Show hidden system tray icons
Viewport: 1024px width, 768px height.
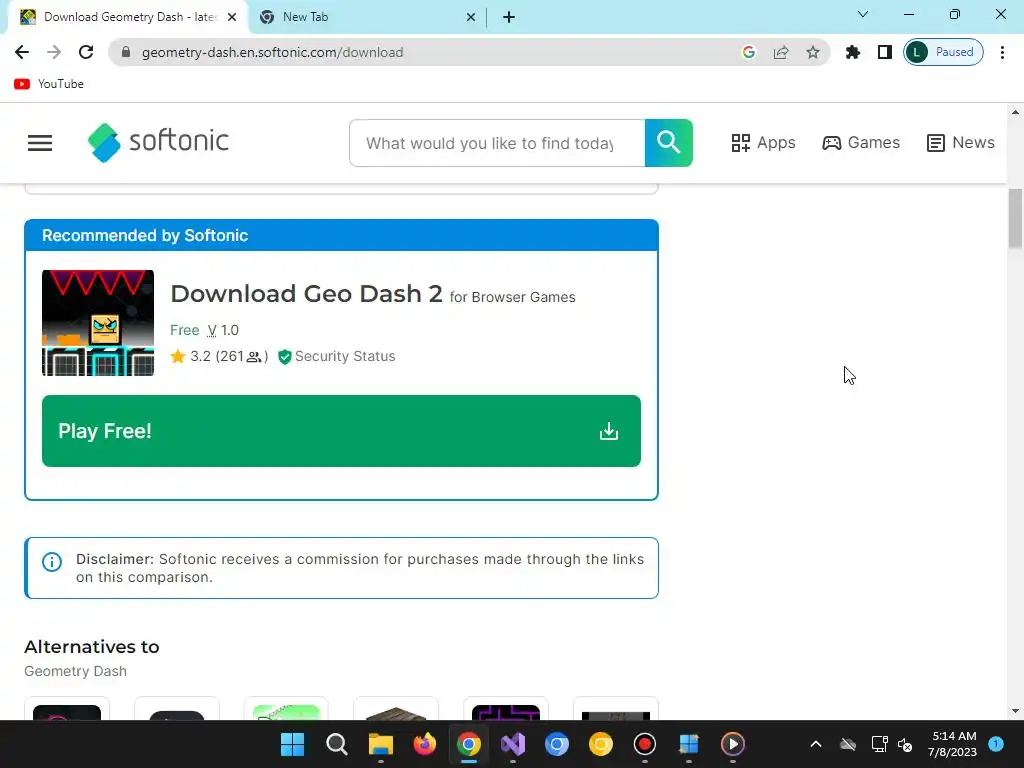(x=816, y=744)
